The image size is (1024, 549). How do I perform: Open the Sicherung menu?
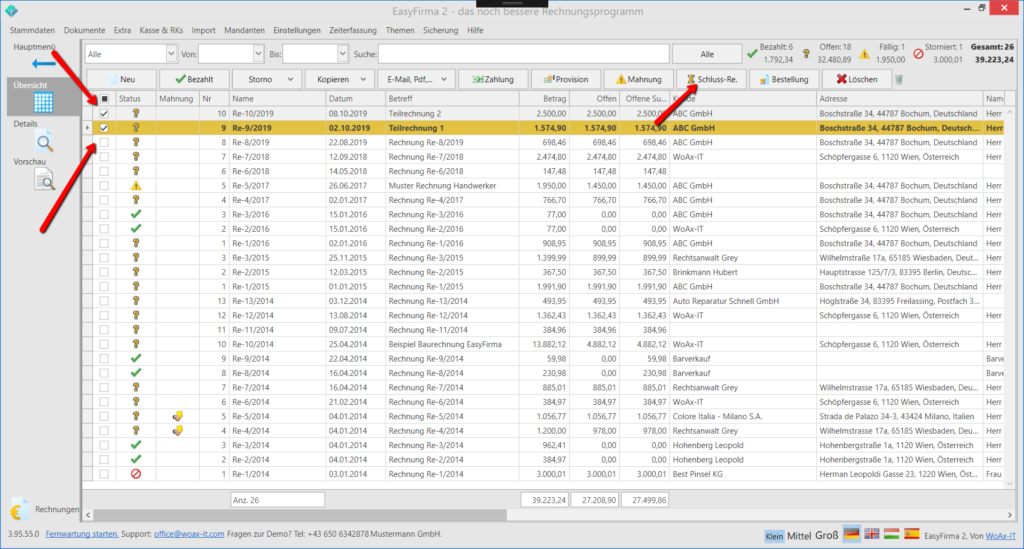[440, 30]
